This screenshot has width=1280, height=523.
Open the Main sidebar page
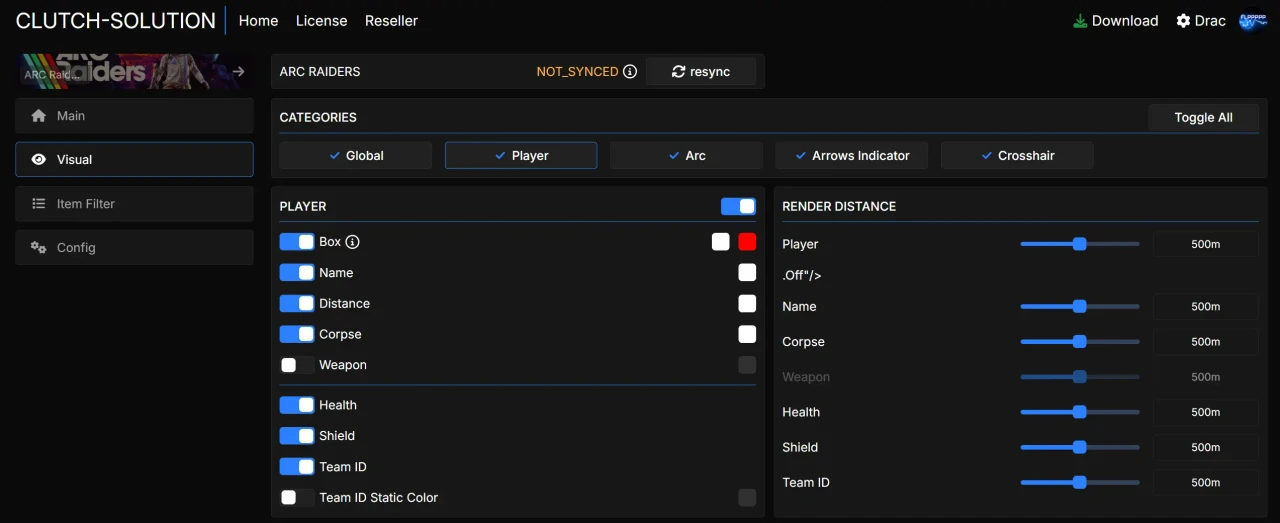pos(134,116)
